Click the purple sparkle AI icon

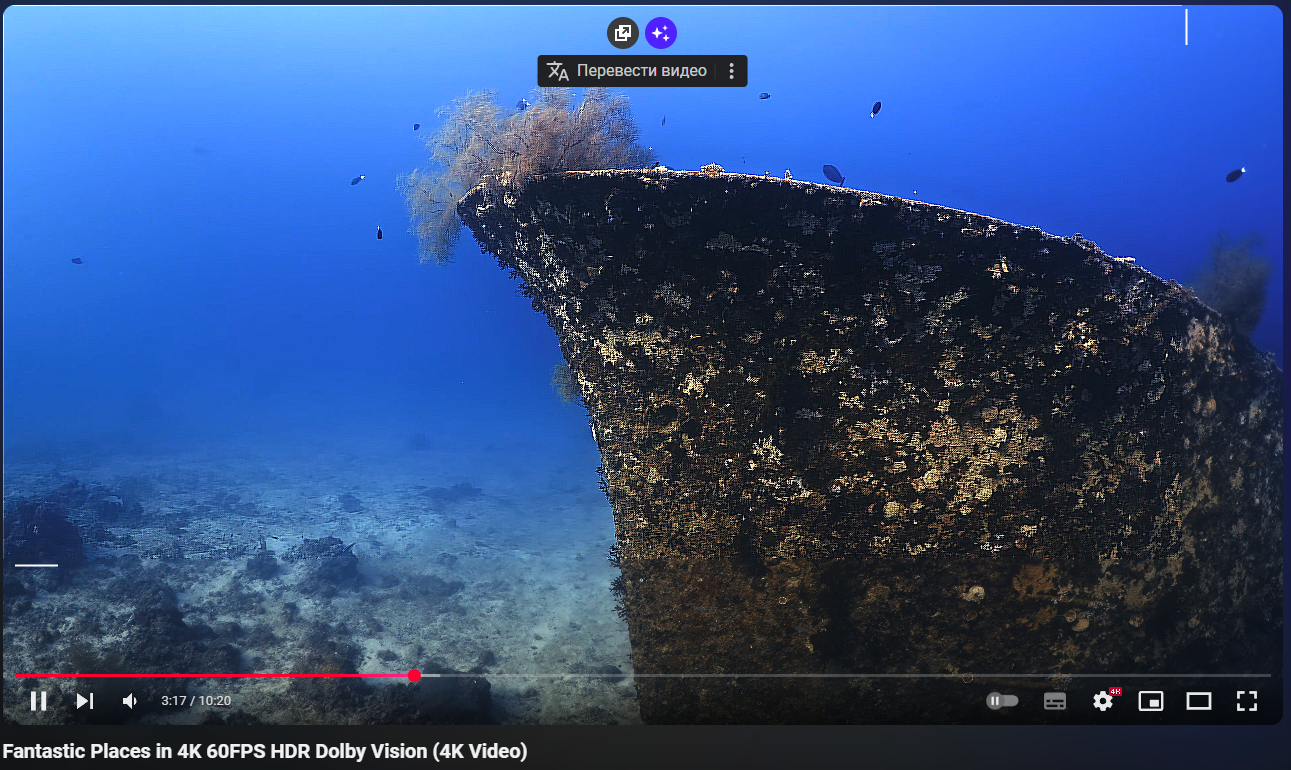[660, 33]
